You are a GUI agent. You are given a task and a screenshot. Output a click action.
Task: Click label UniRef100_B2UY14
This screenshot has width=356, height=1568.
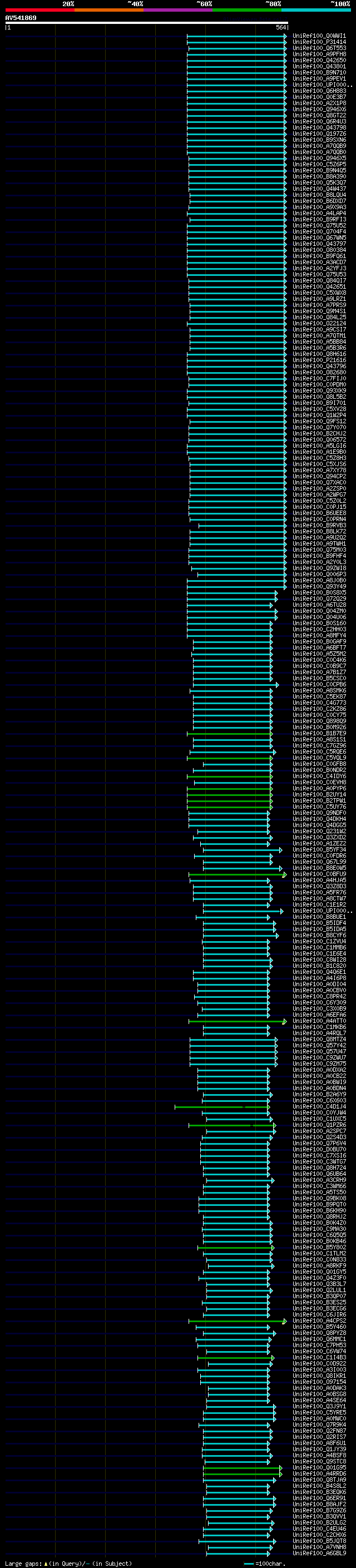tap(319, 794)
